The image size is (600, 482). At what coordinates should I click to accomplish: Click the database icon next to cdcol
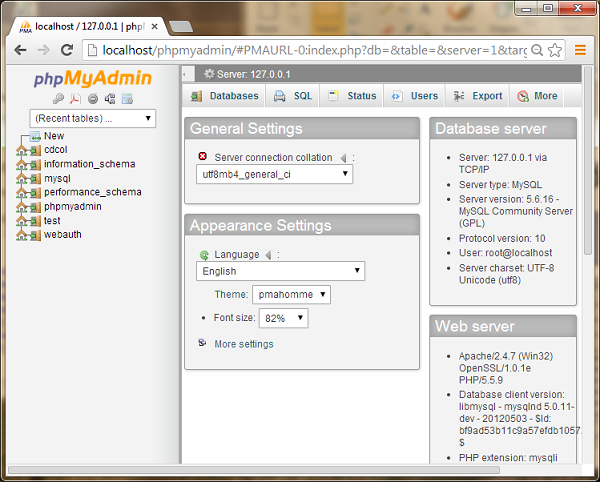pos(35,150)
